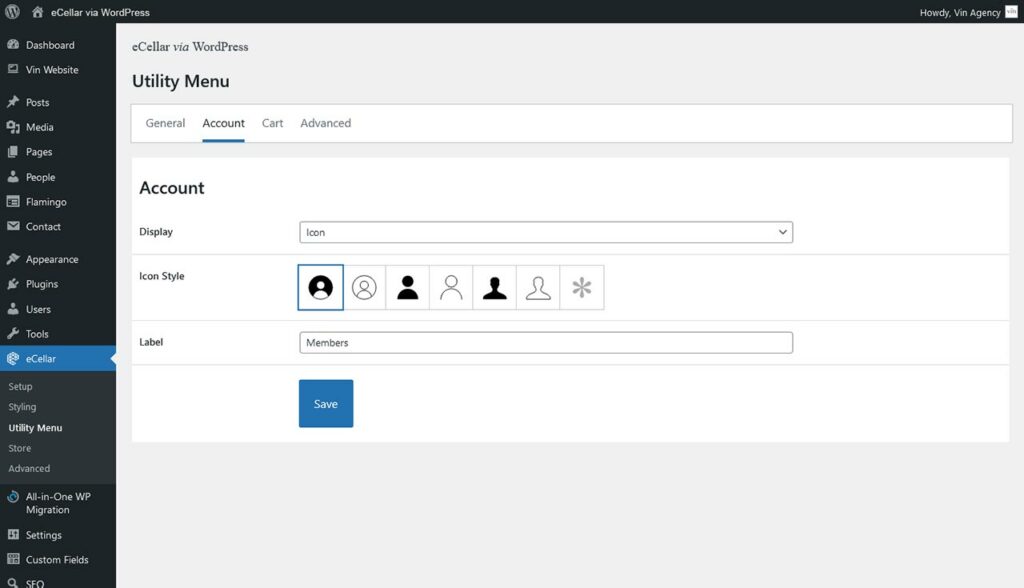
Task: Click the Flamingo sidebar icon
Action: 14,201
